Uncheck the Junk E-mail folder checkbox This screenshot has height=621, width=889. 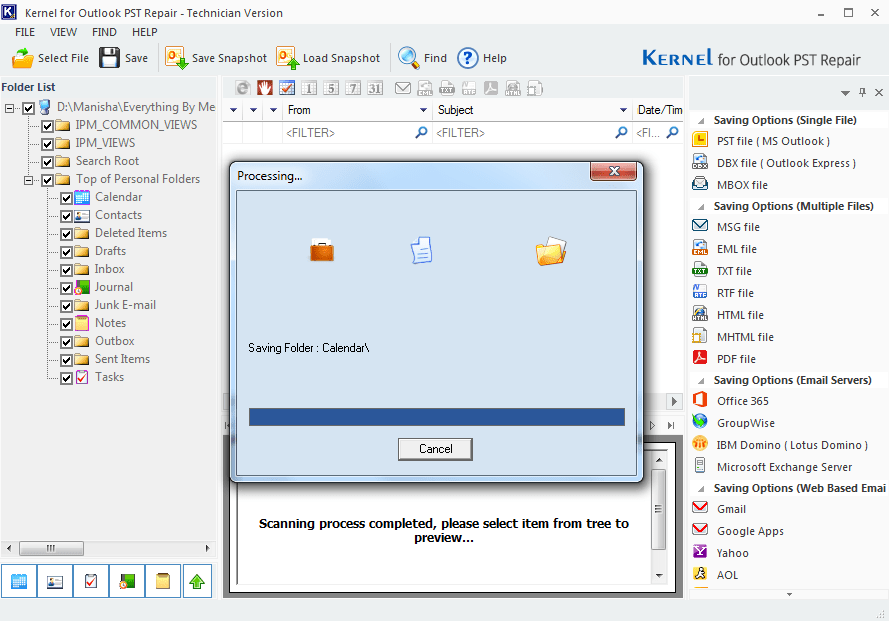(x=66, y=306)
